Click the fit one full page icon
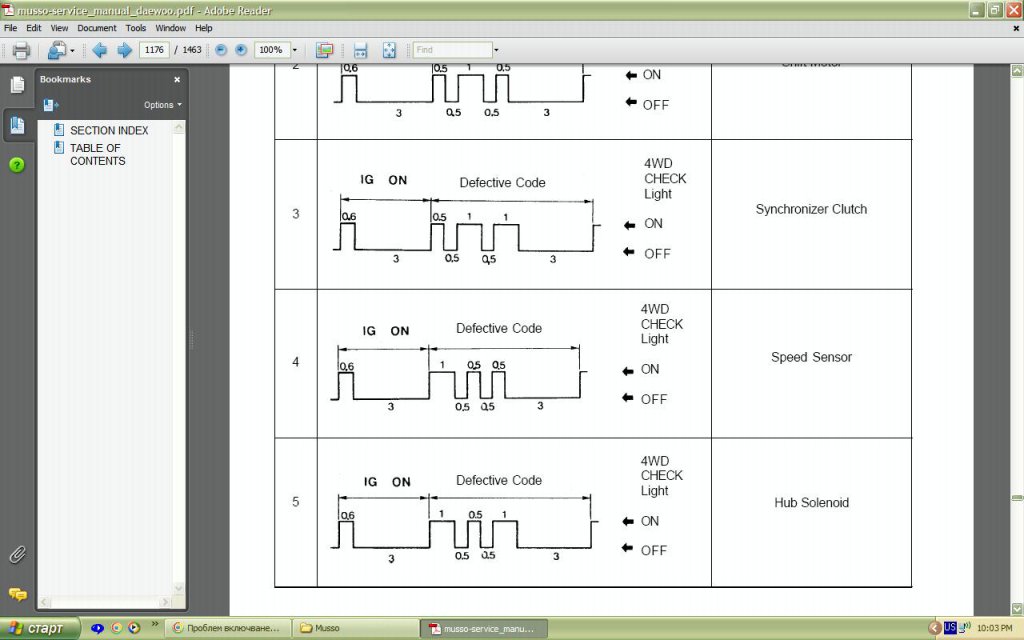Screen dimensions: 1024x640 pos(389,50)
